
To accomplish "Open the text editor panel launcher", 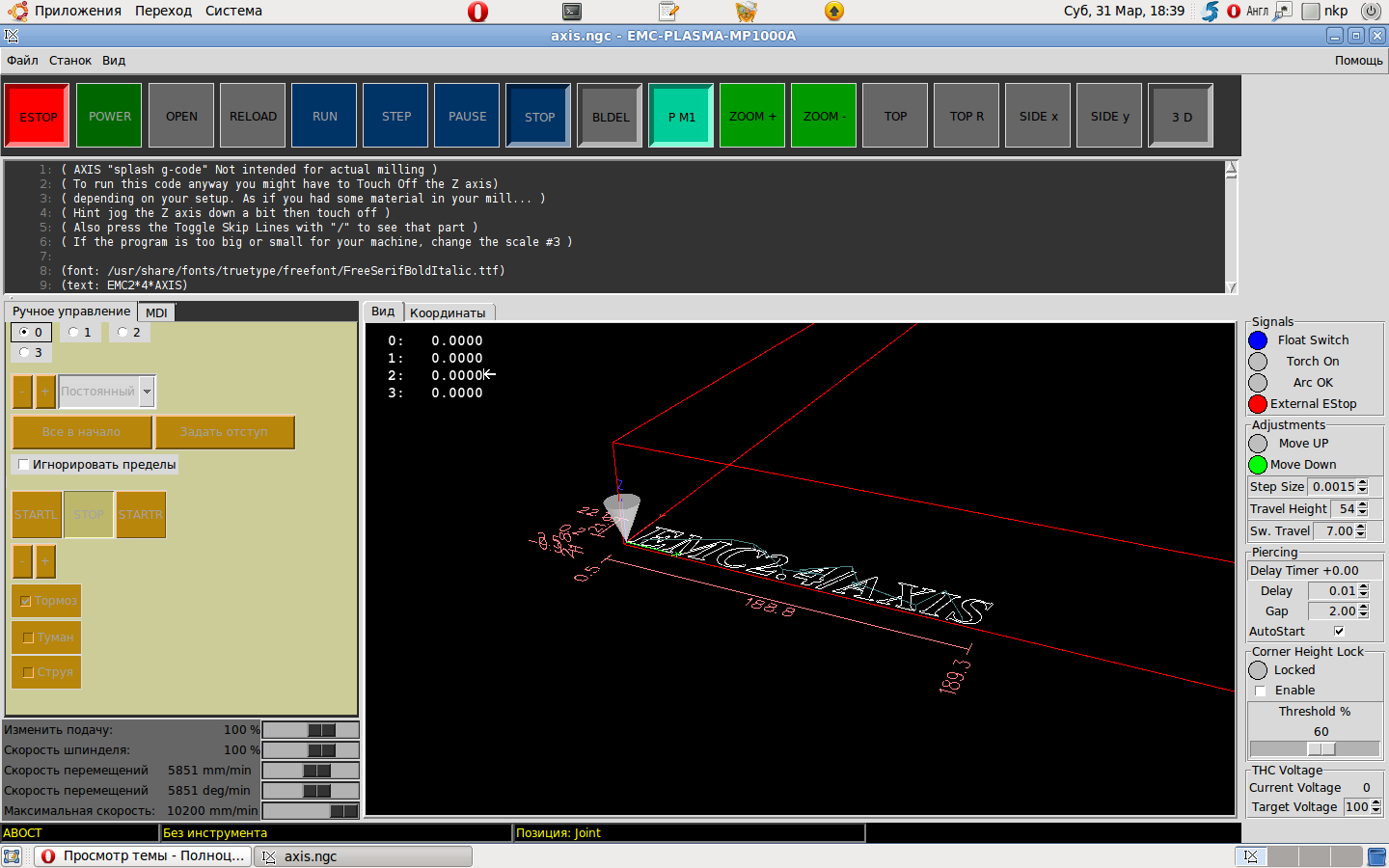I will tap(668, 12).
